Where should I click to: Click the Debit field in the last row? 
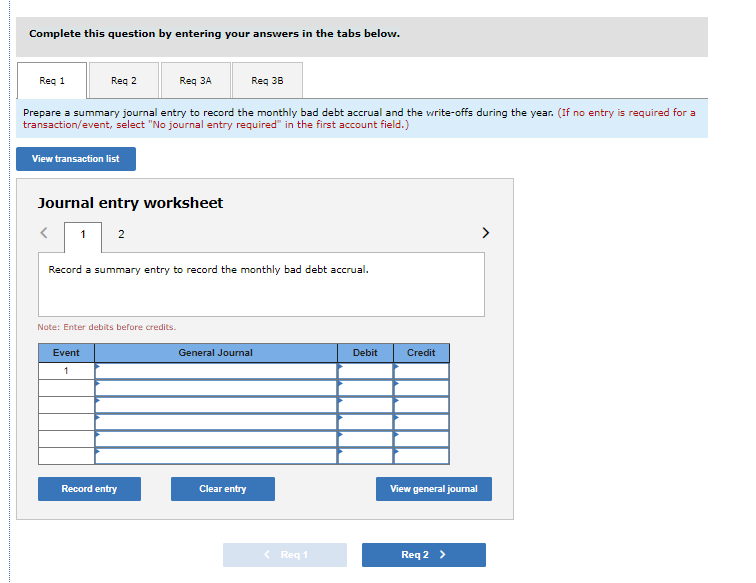(365, 456)
